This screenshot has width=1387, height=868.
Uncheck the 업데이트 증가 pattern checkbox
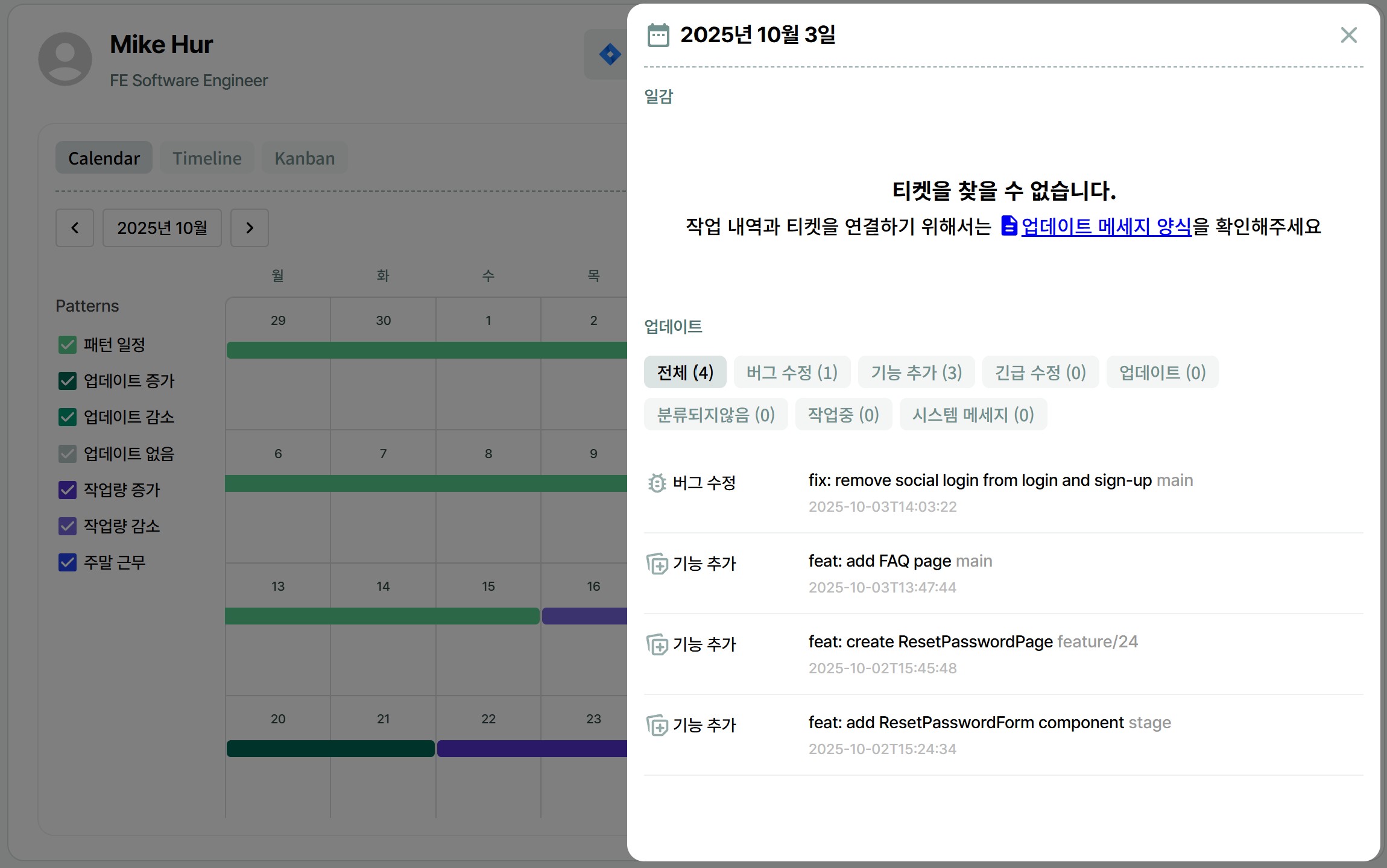[68, 381]
